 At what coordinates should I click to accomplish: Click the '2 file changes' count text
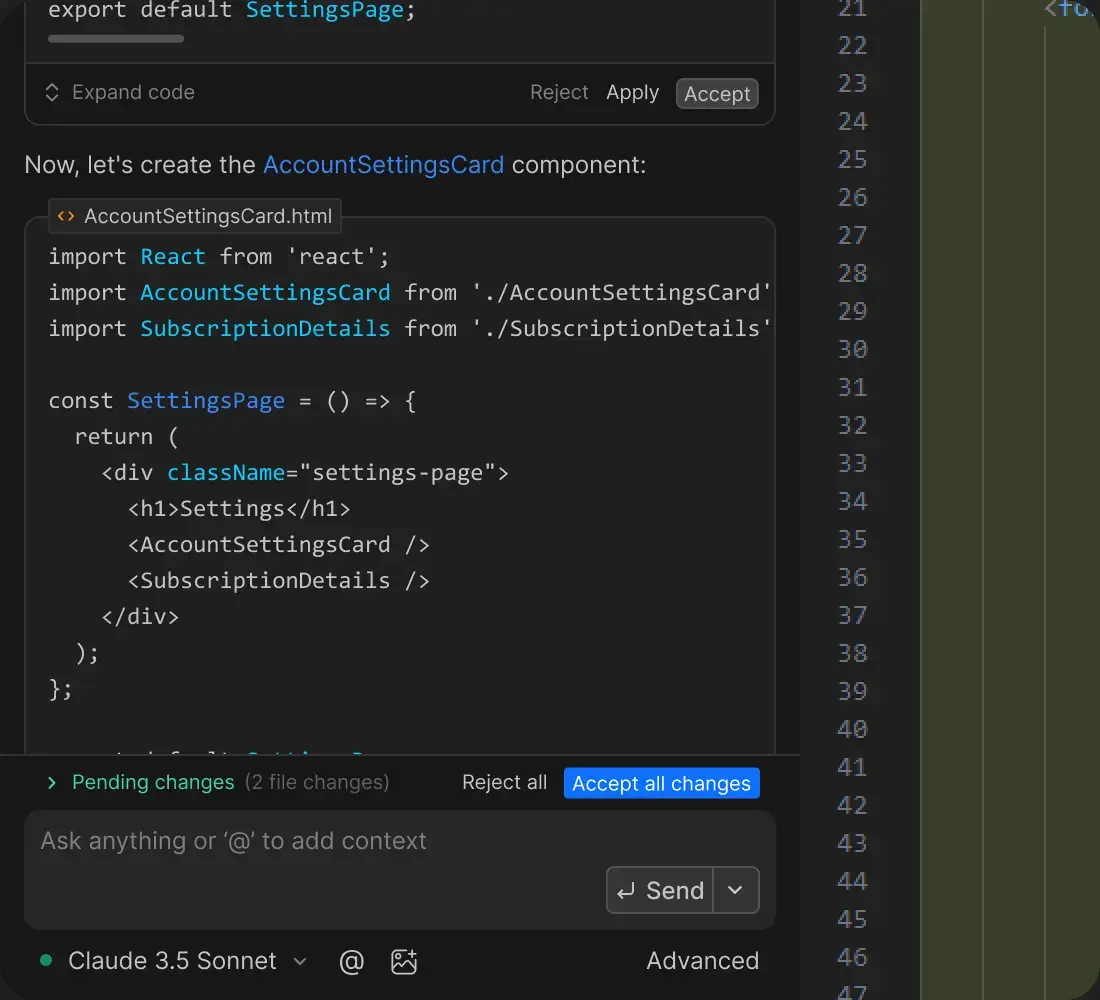point(317,782)
